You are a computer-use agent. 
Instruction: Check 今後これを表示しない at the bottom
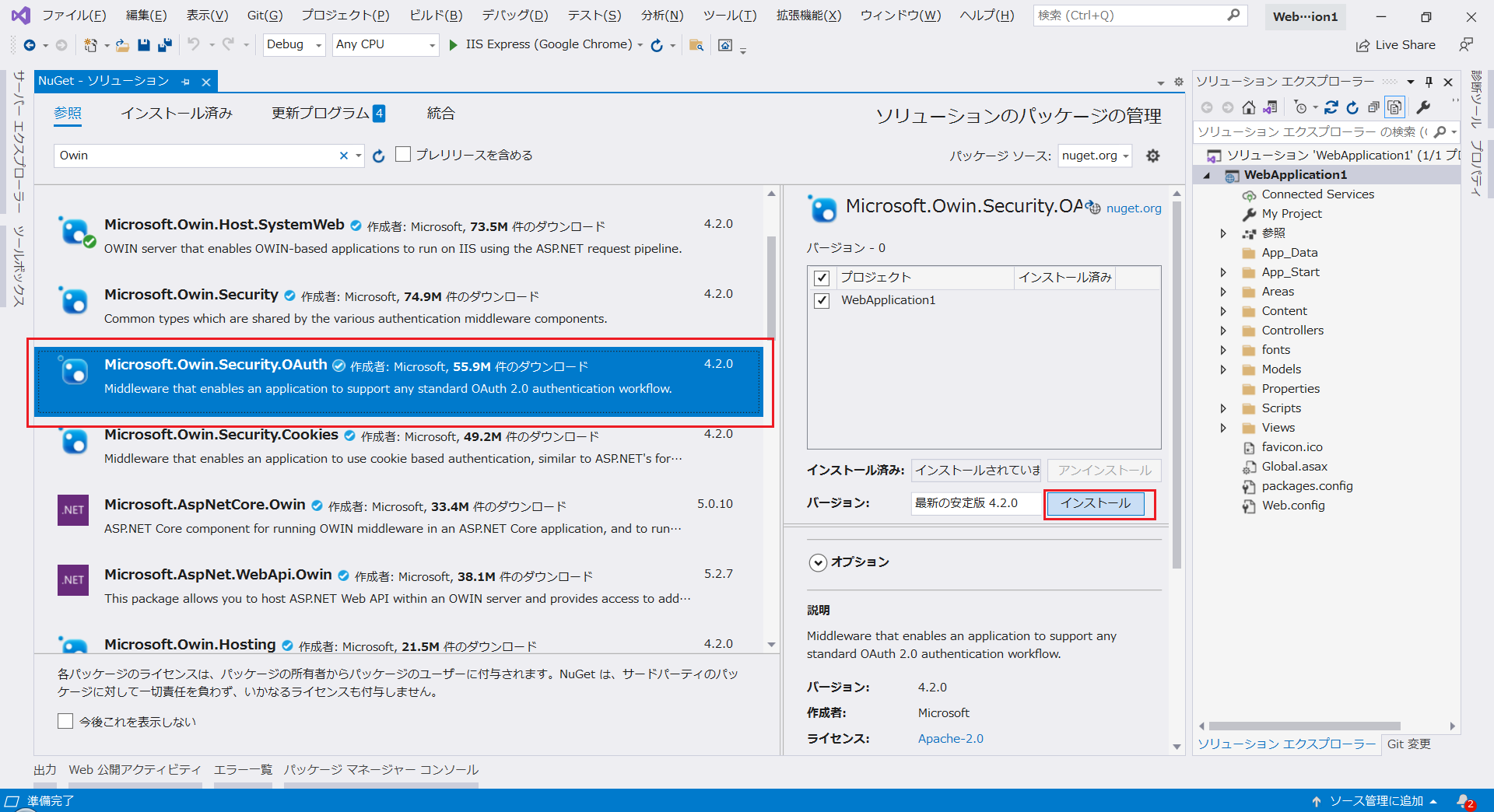65,721
